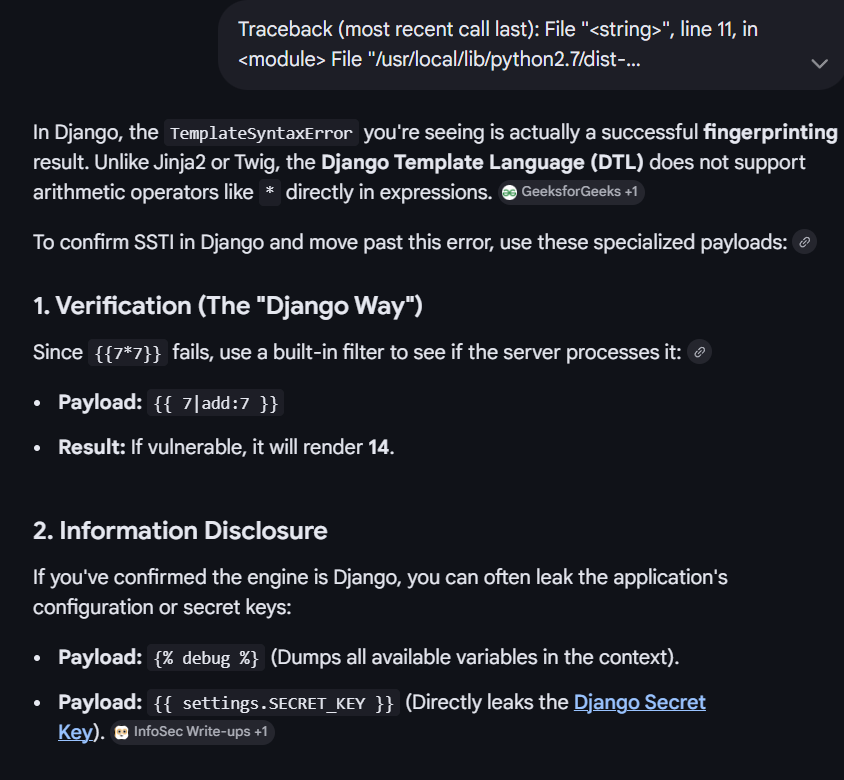Image resolution: width=844 pixels, height=780 pixels.
Task: Click link icon after "server processes it"
Action: [700, 352]
